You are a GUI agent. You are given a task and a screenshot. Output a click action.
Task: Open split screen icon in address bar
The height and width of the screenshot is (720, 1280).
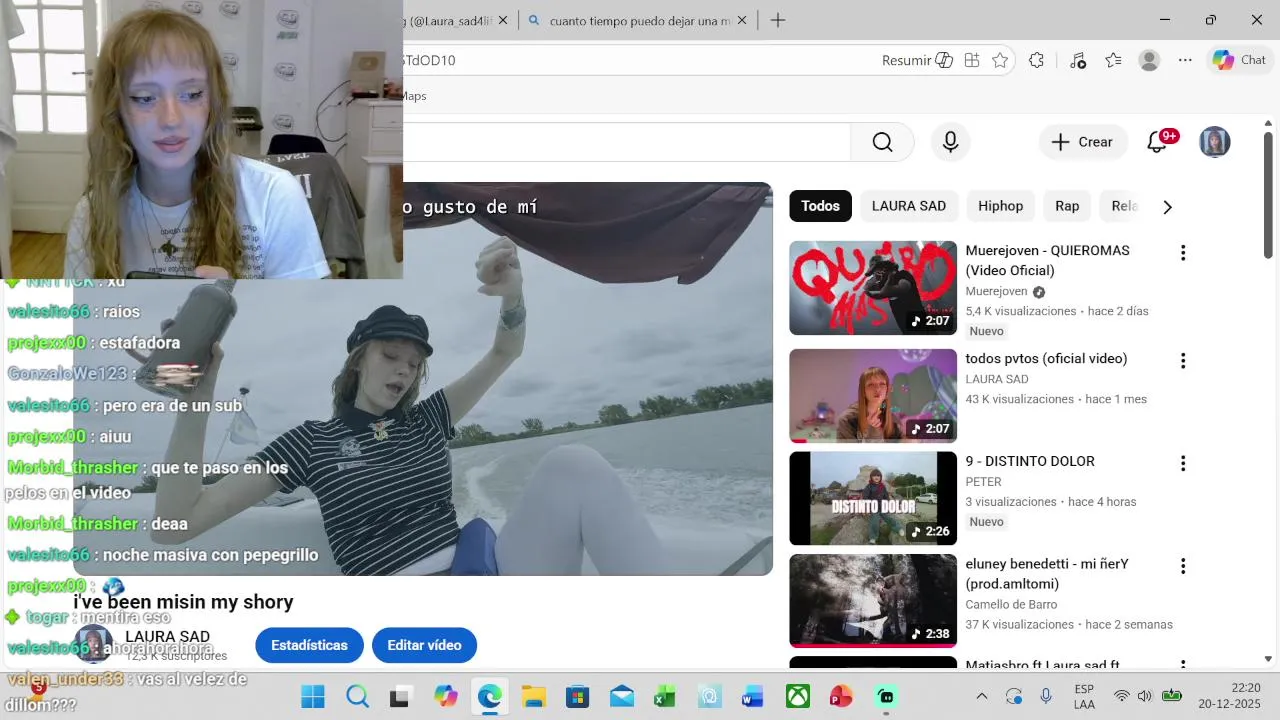pyautogui.click(x=972, y=60)
